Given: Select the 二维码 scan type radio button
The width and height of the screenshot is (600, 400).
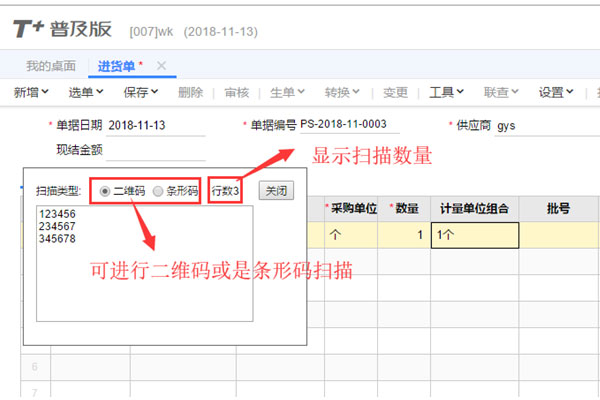Looking at the screenshot, I should coord(105,190).
